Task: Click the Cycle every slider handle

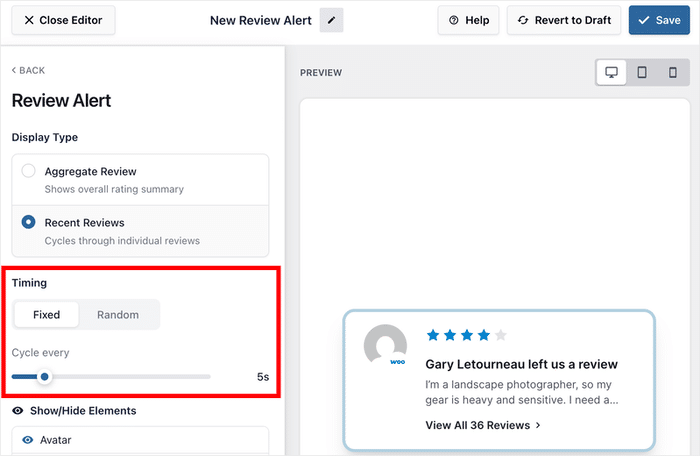Action: coord(44,377)
